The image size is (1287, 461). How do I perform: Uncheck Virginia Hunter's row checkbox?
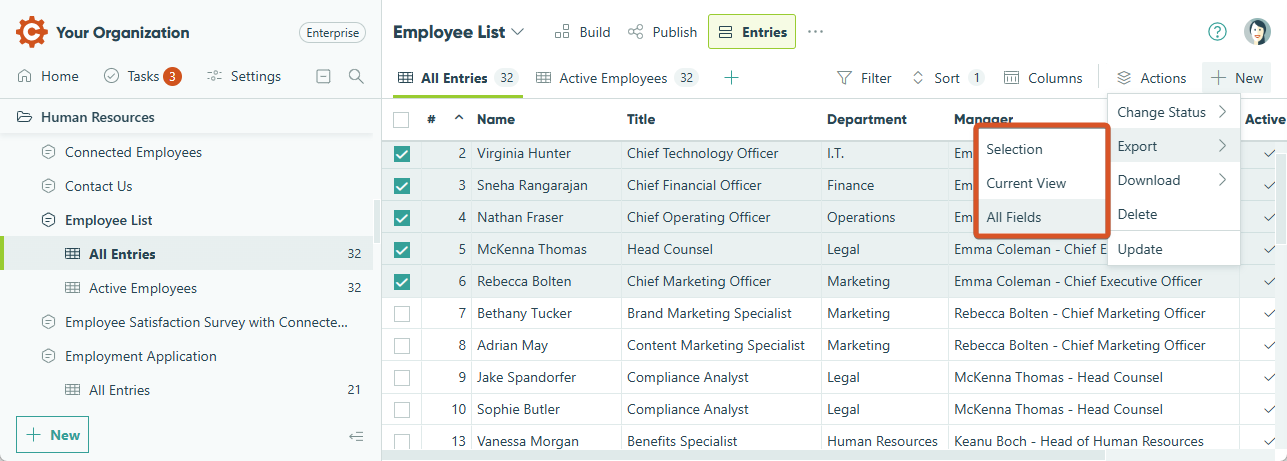[x=401, y=154]
